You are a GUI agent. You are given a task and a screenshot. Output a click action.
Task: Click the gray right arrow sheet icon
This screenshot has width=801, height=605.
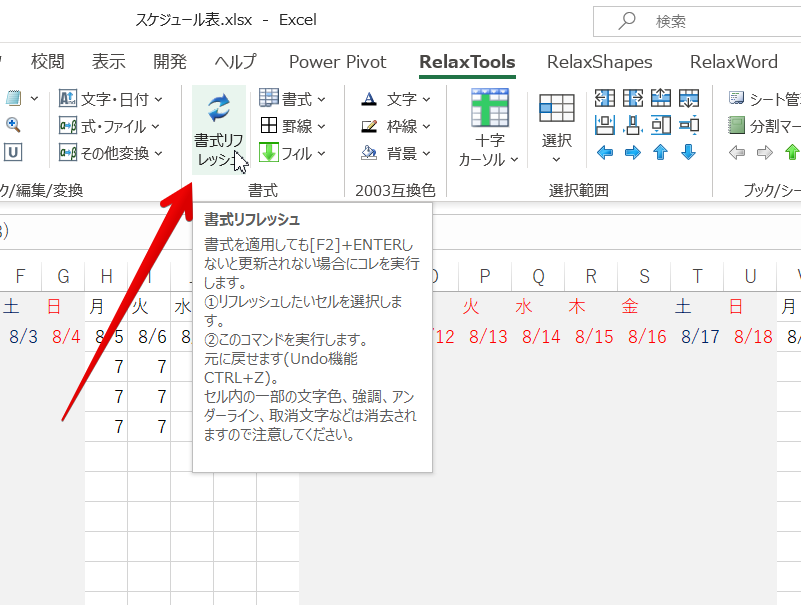tap(765, 152)
